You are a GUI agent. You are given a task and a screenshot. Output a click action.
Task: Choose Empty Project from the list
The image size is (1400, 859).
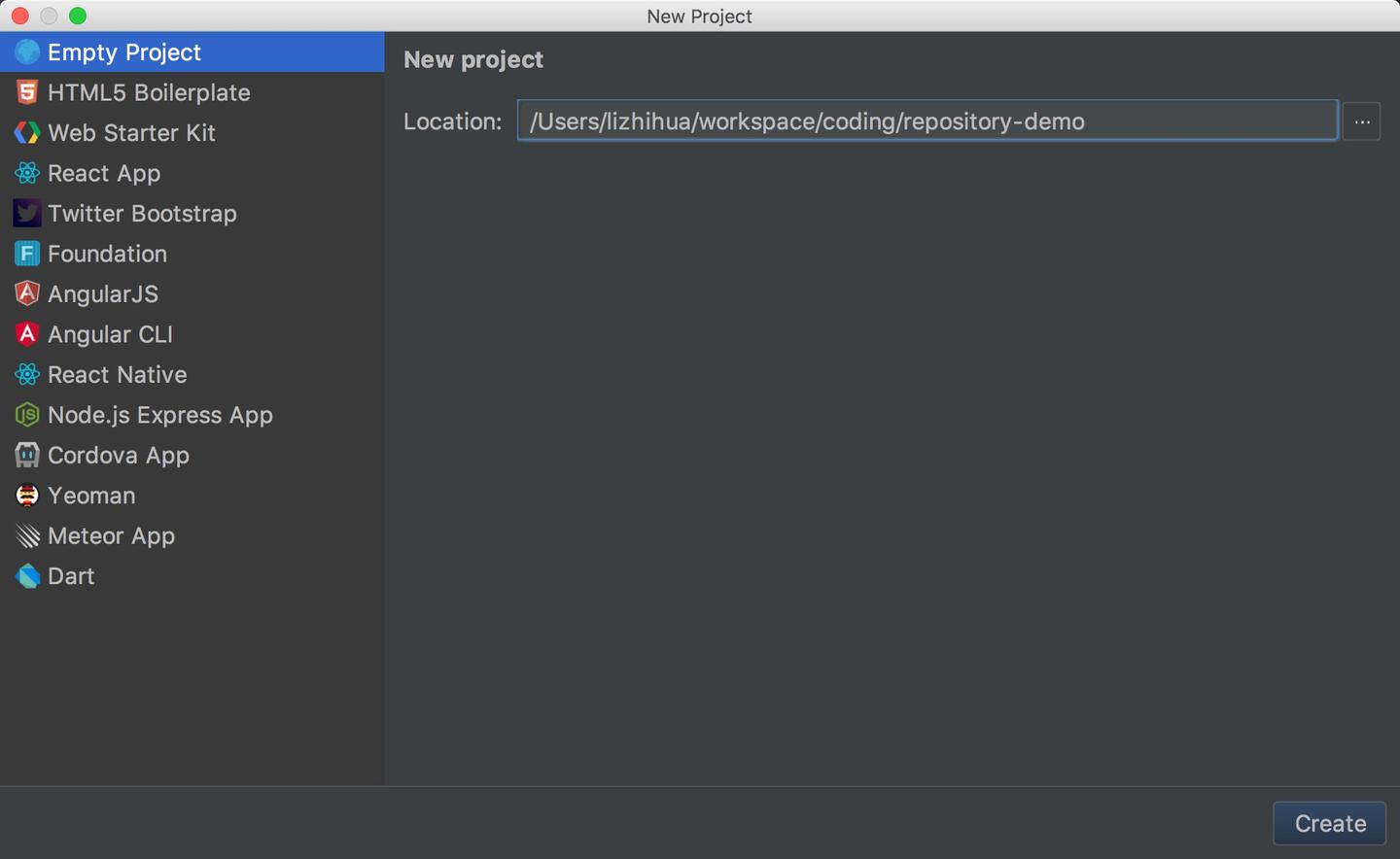(123, 52)
